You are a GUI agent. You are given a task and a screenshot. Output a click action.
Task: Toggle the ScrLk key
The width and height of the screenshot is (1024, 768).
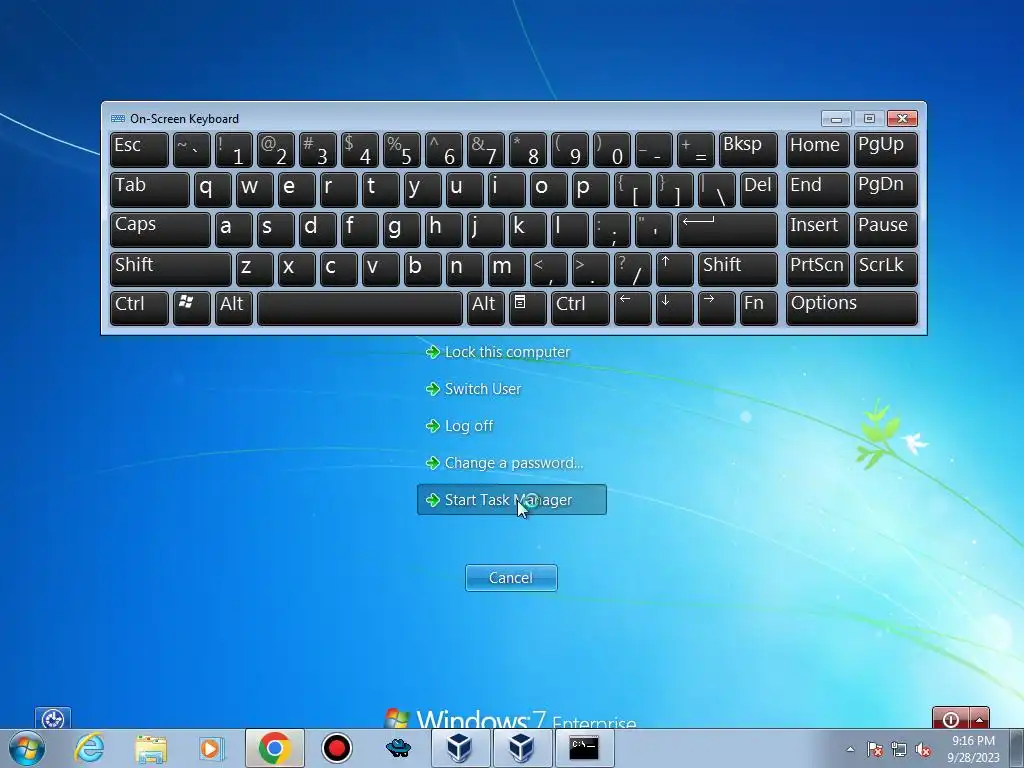[886, 269]
